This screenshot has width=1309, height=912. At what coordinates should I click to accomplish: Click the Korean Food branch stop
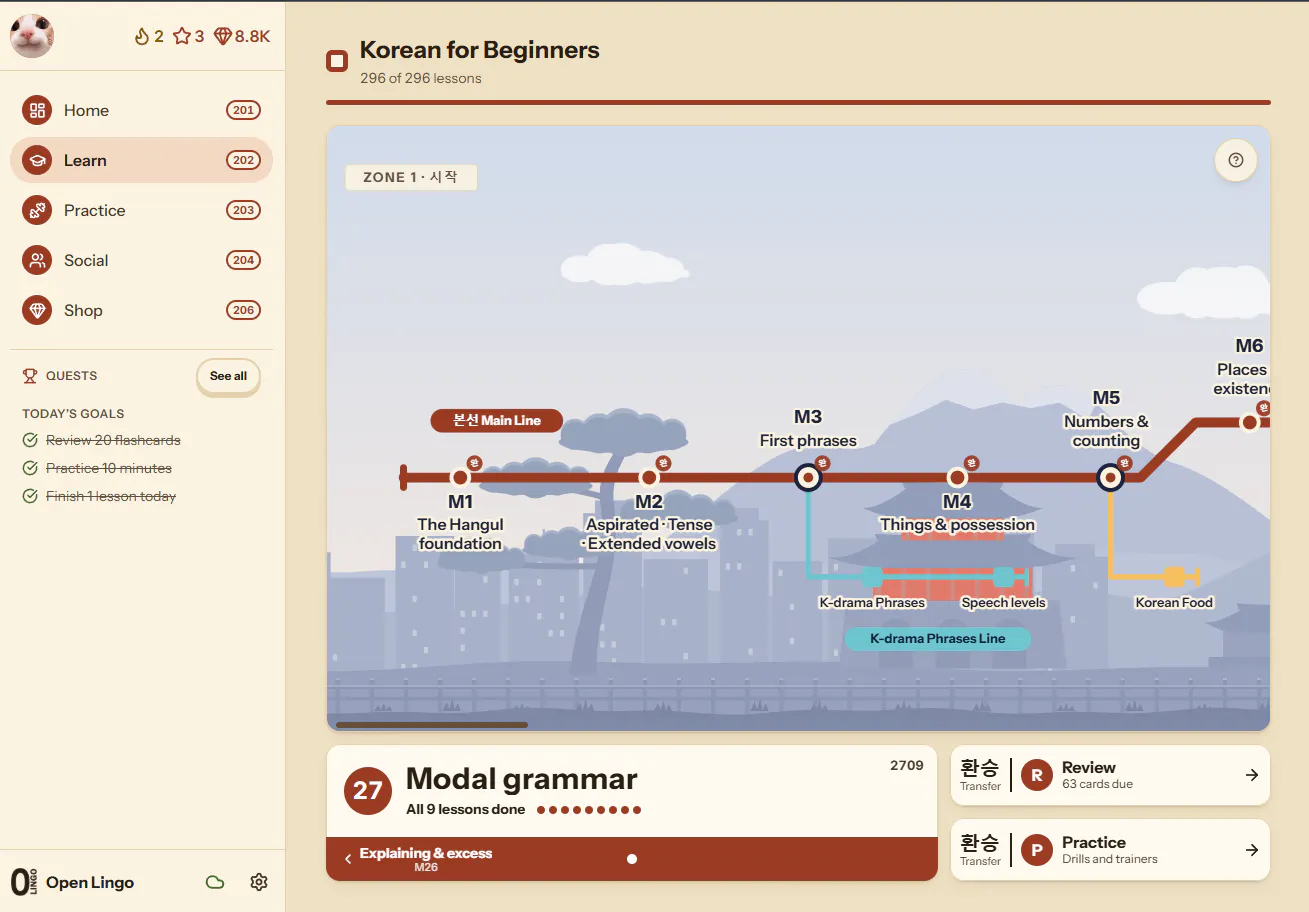tap(1174, 577)
